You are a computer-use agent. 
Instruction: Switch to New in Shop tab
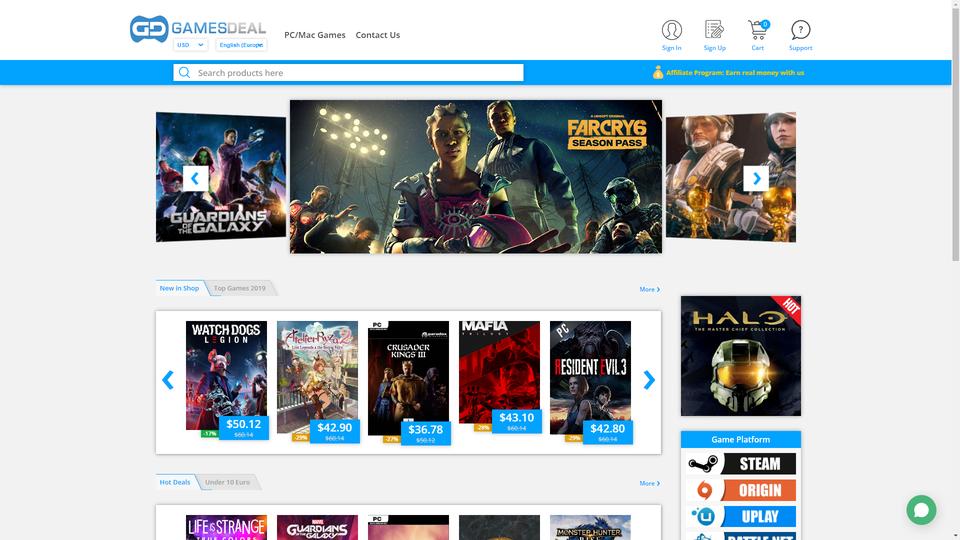tap(179, 288)
